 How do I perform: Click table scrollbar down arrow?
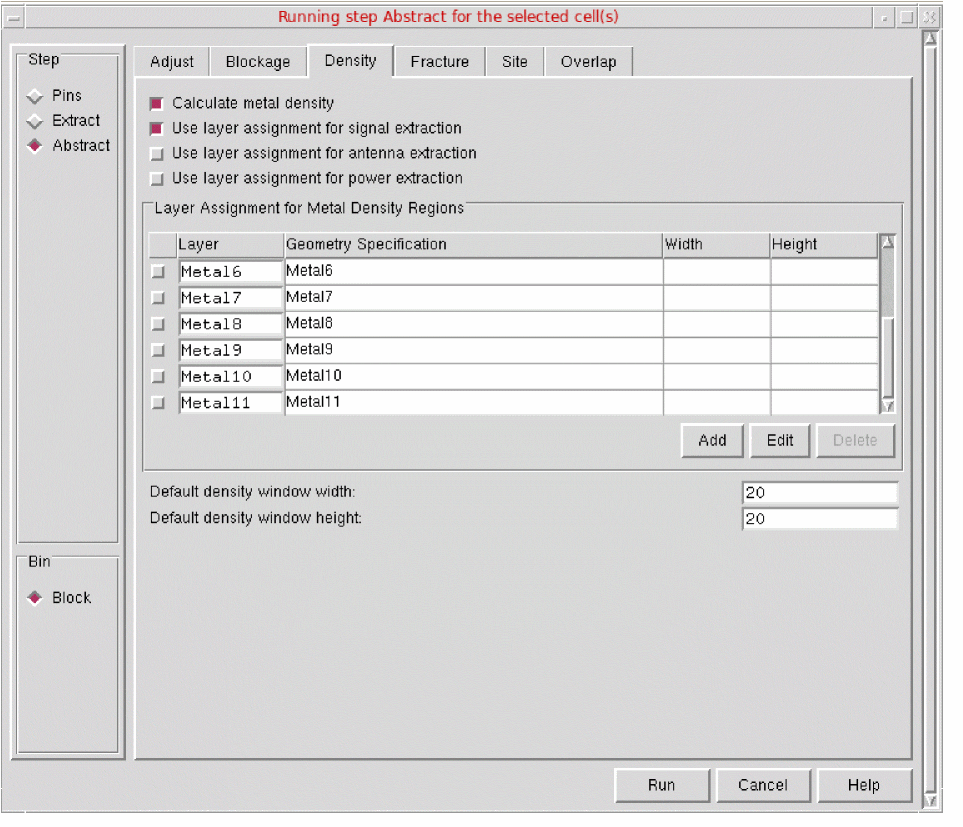click(x=886, y=405)
